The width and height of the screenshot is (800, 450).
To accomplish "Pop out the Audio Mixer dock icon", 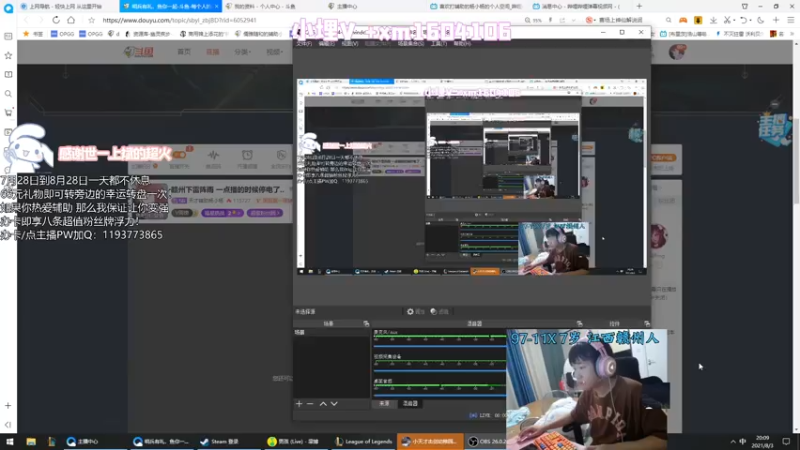I will click(x=579, y=323).
